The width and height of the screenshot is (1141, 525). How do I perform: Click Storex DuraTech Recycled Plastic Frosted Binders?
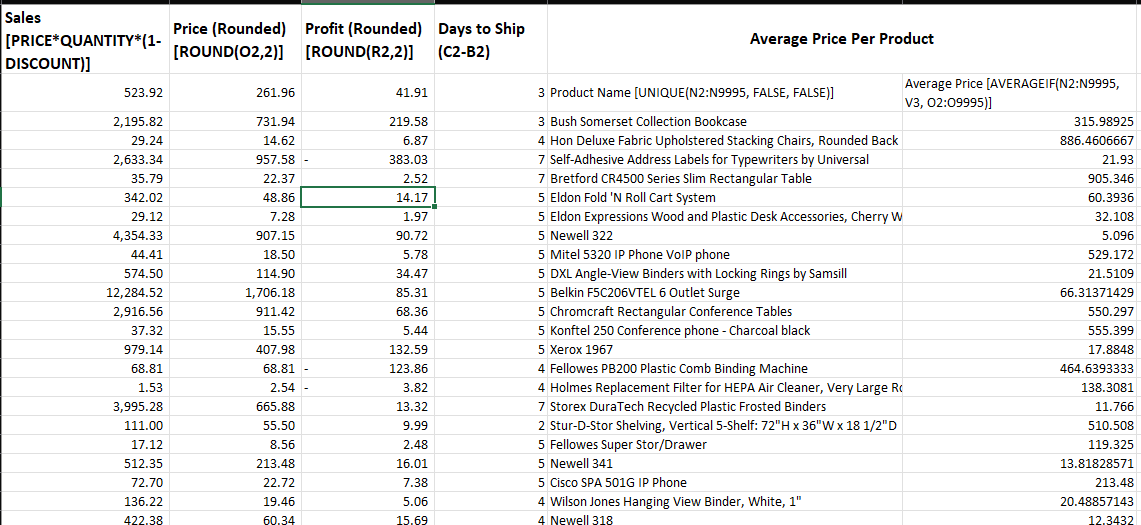click(x=725, y=406)
